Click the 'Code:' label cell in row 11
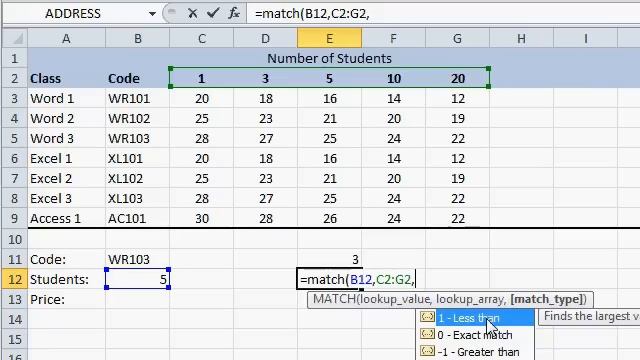Viewport: 640px width, 360px height. pyautogui.click(x=67, y=259)
